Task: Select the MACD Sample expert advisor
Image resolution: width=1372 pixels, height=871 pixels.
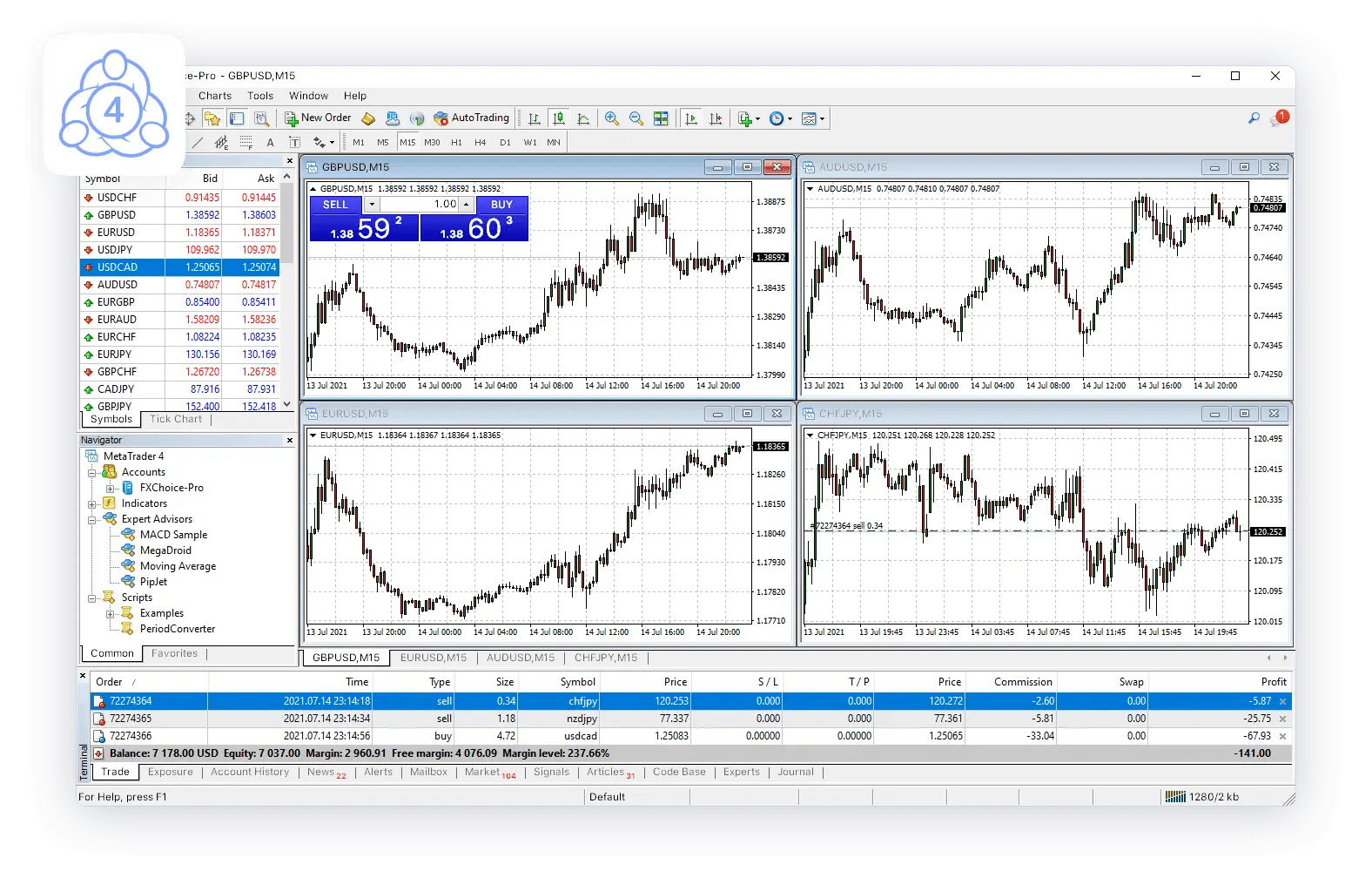Action: 173,535
